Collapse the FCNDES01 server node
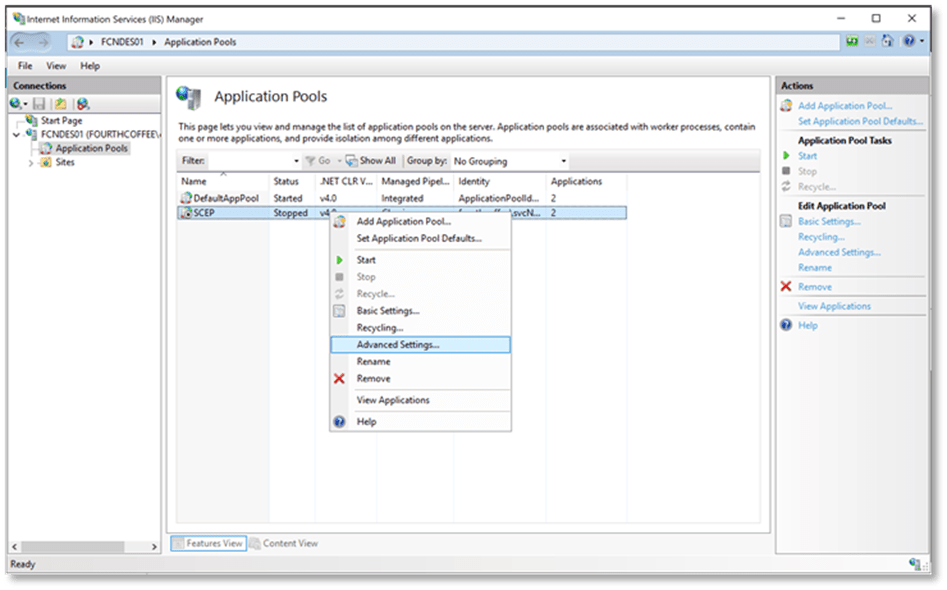This screenshot has height=590, width=947. 17,134
